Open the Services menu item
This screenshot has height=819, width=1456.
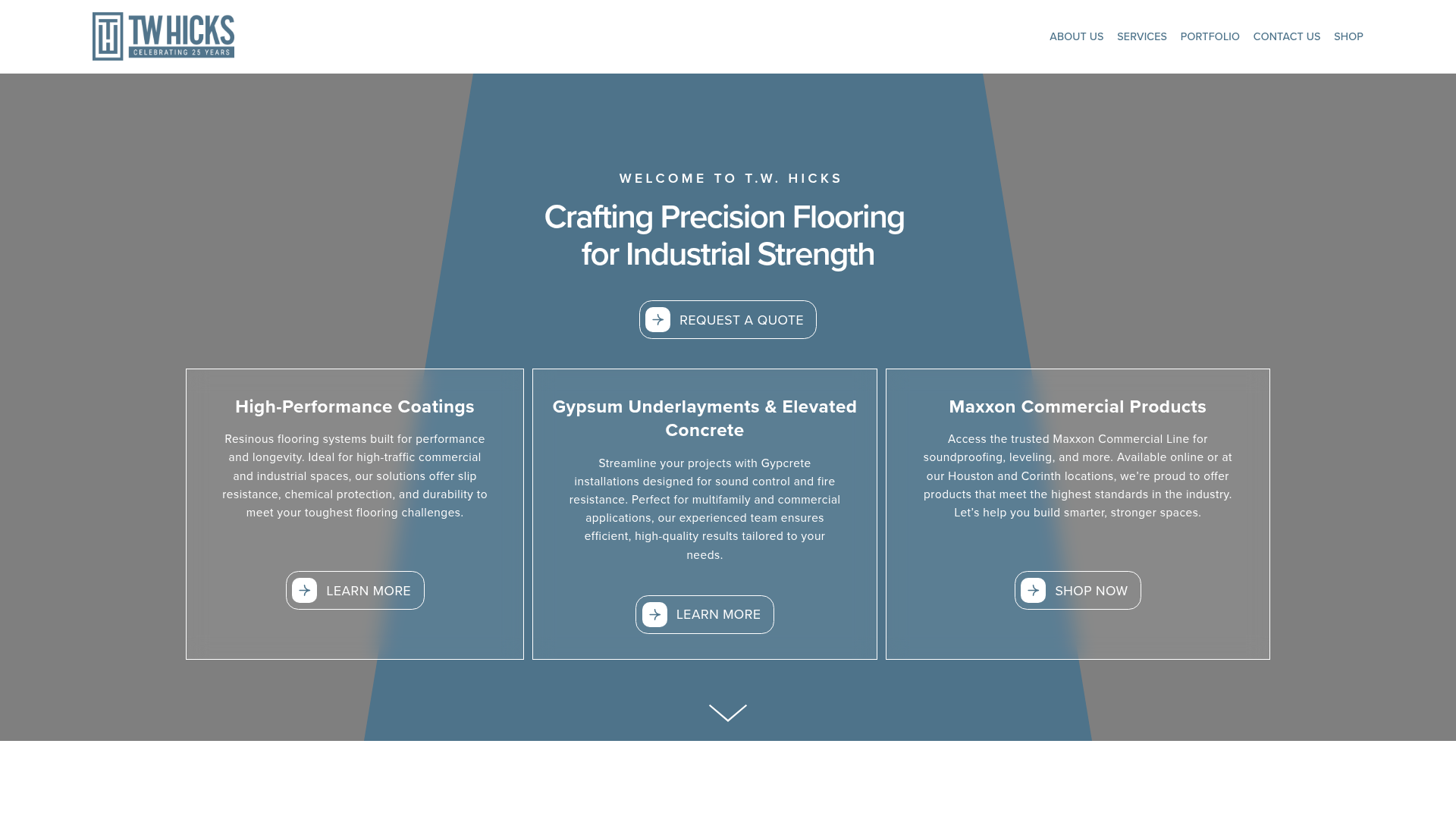(x=1141, y=36)
